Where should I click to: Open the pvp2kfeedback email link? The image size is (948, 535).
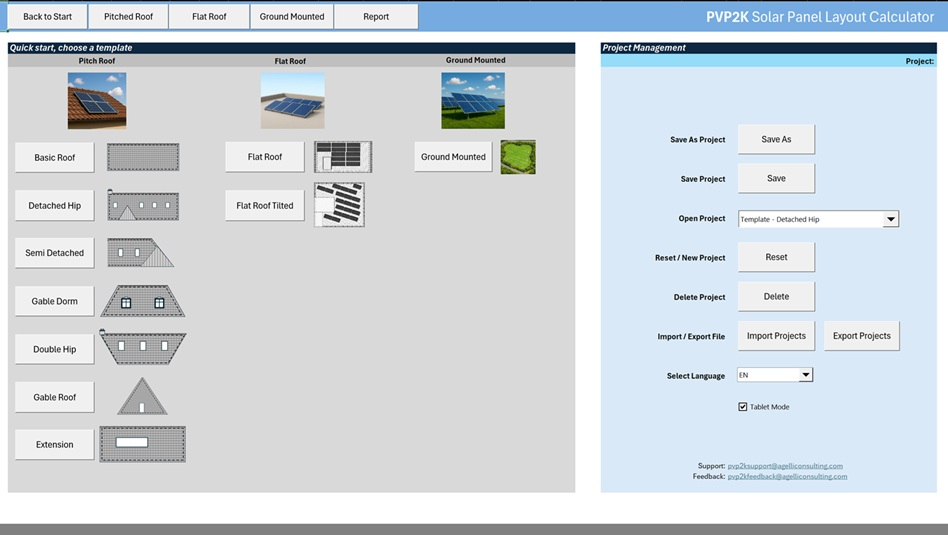tap(787, 476)
